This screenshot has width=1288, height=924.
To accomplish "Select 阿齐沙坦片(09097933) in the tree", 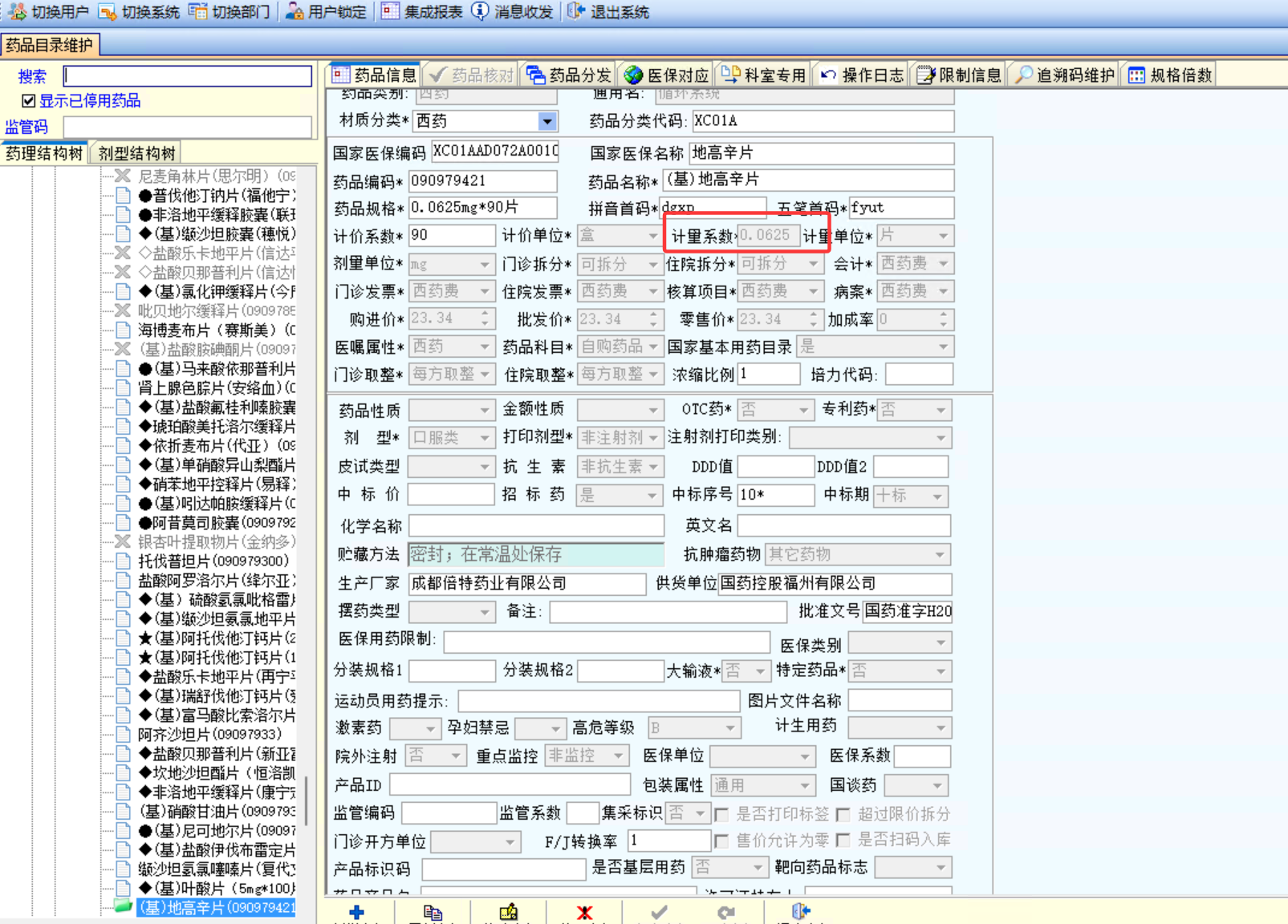I will pos(209,735).
